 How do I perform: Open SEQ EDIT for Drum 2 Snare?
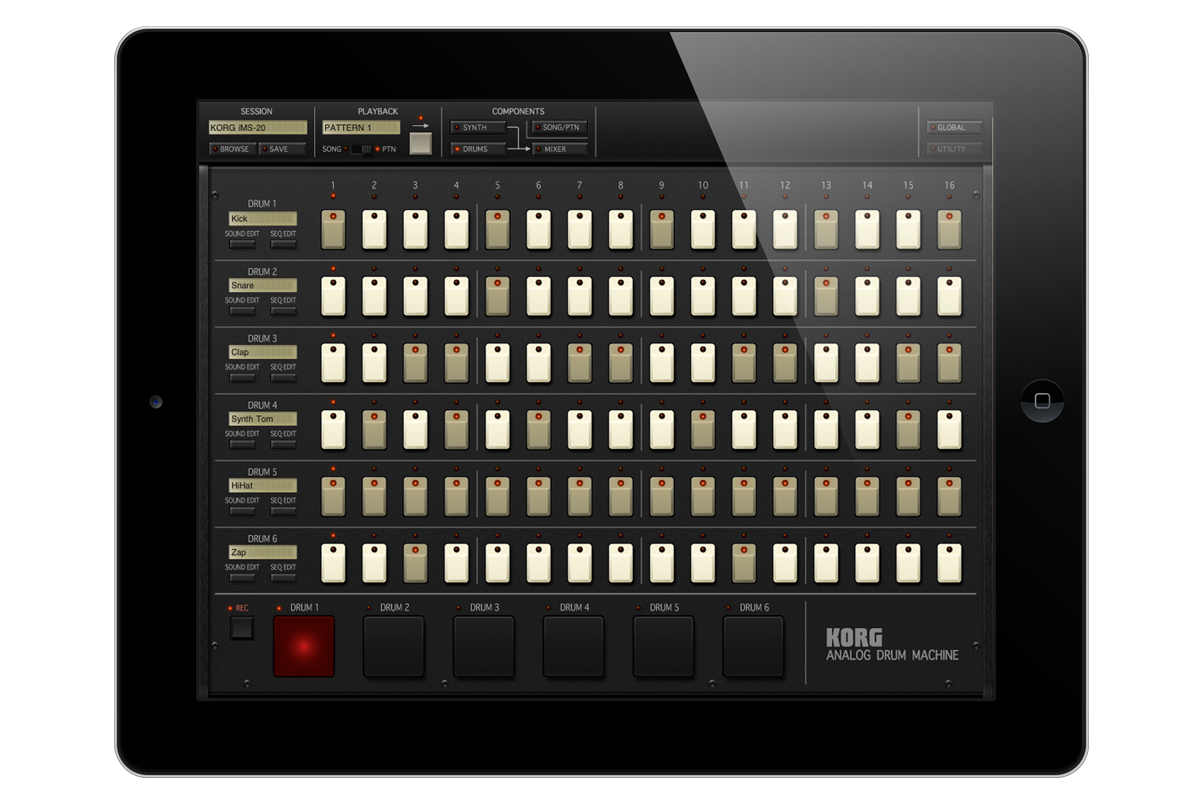[x=283, y=310]
